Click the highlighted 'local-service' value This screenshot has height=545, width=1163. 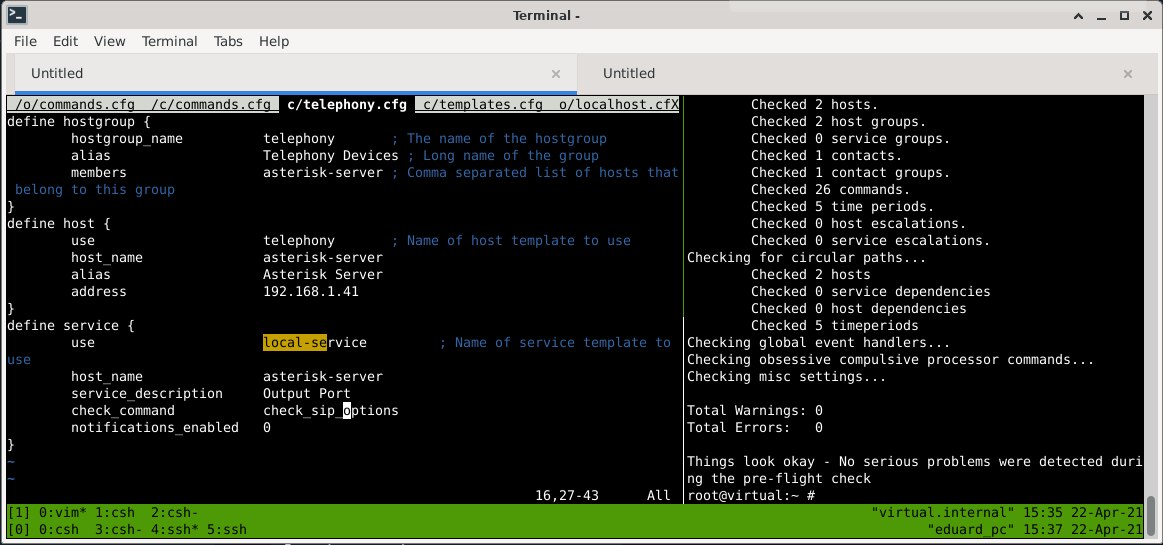(315, 343)
